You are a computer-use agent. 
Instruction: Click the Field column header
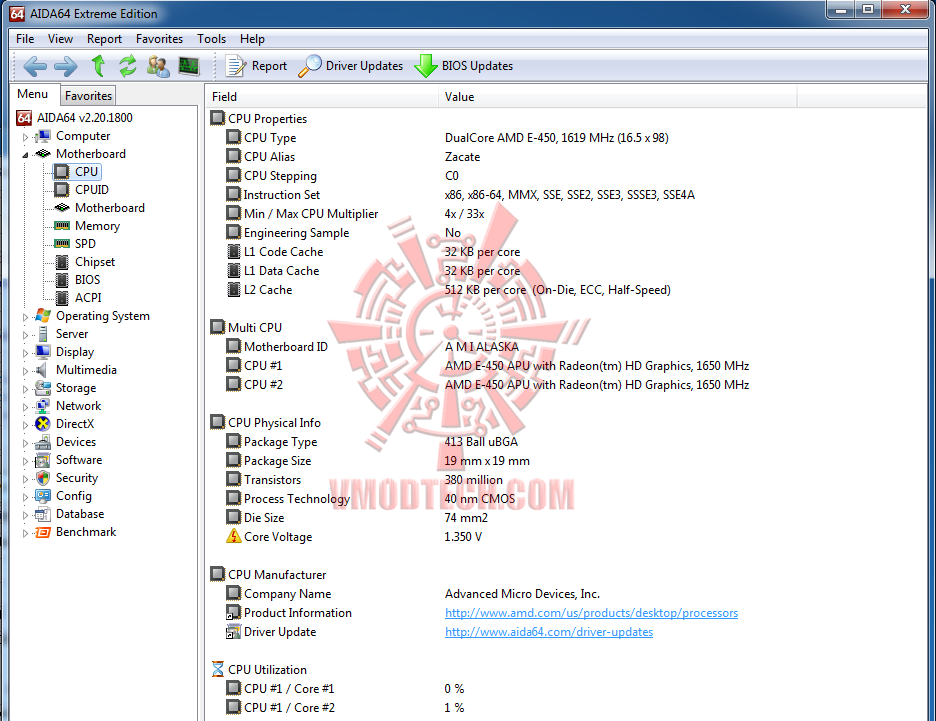click(322, 97)
